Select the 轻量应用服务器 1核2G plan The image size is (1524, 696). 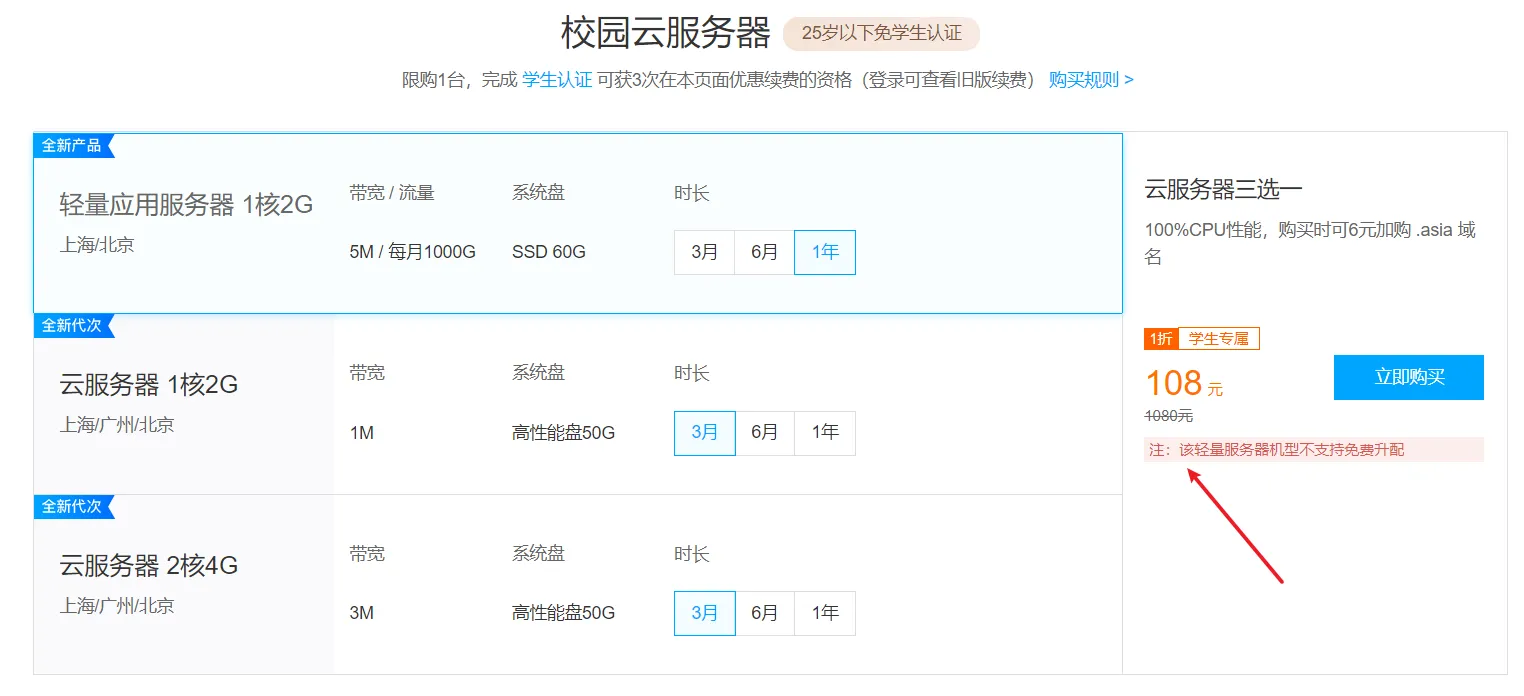pyautogui.click(x=186, y=205)
